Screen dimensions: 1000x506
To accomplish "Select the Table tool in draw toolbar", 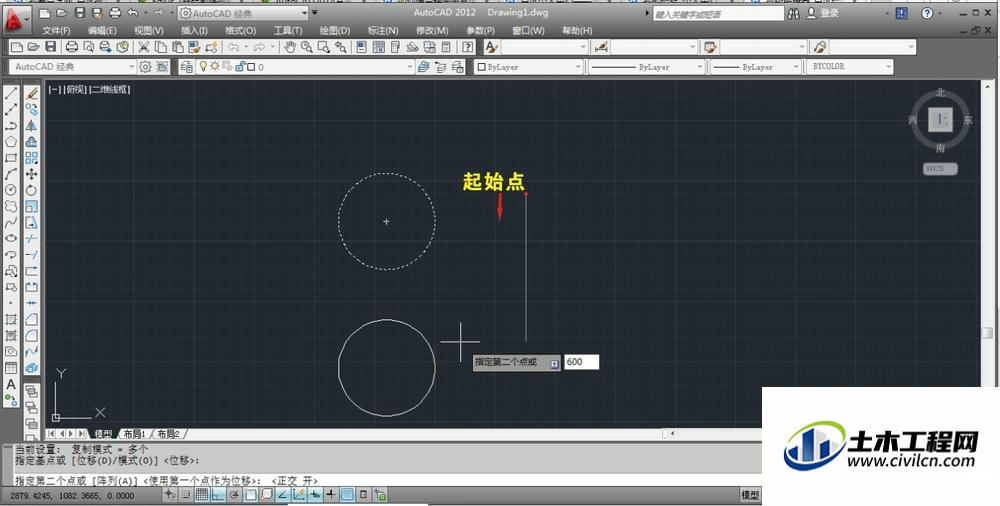I will (11, 368).
